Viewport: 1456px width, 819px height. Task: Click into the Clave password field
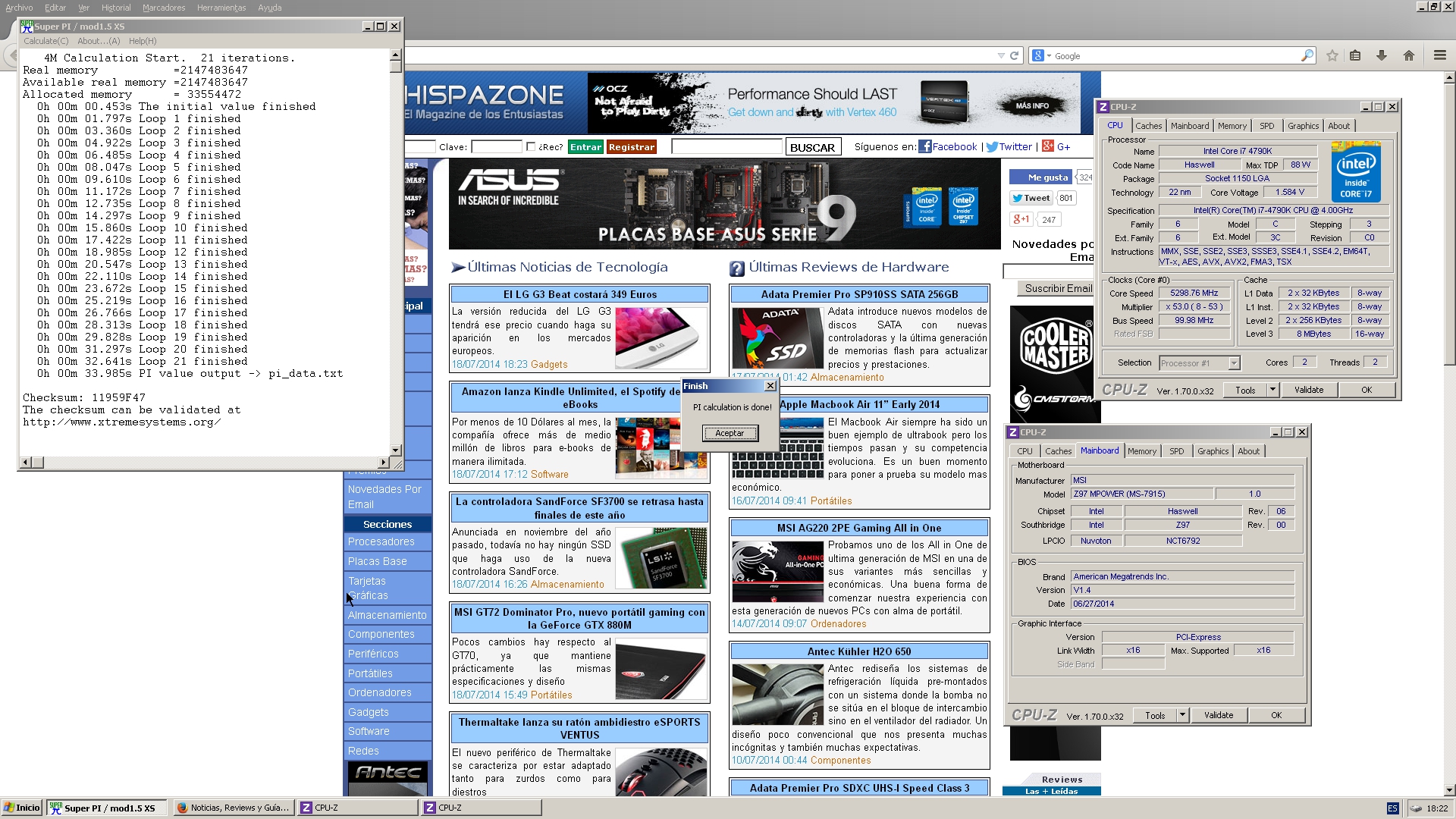click(x=496, y=147)
